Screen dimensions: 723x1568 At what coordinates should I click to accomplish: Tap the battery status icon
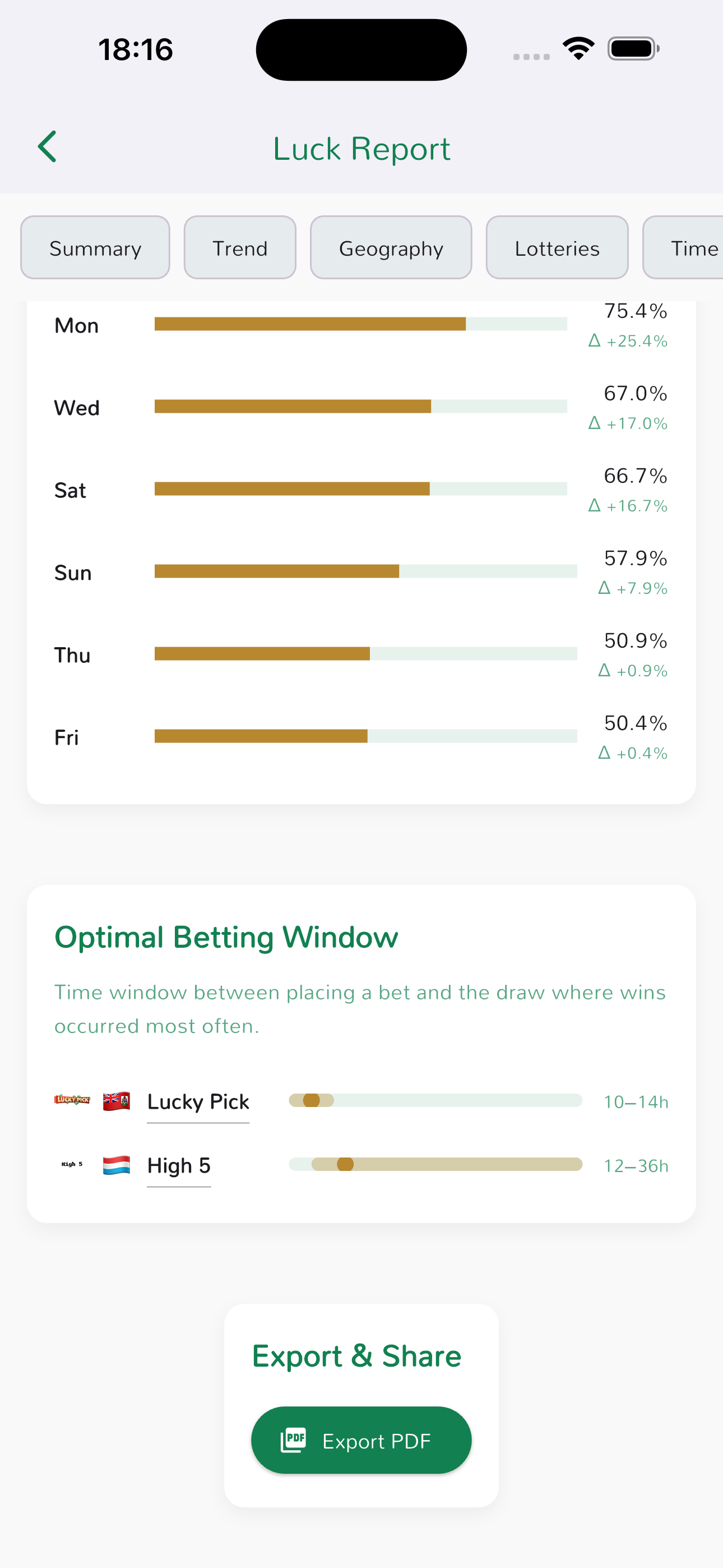(633, 49)
